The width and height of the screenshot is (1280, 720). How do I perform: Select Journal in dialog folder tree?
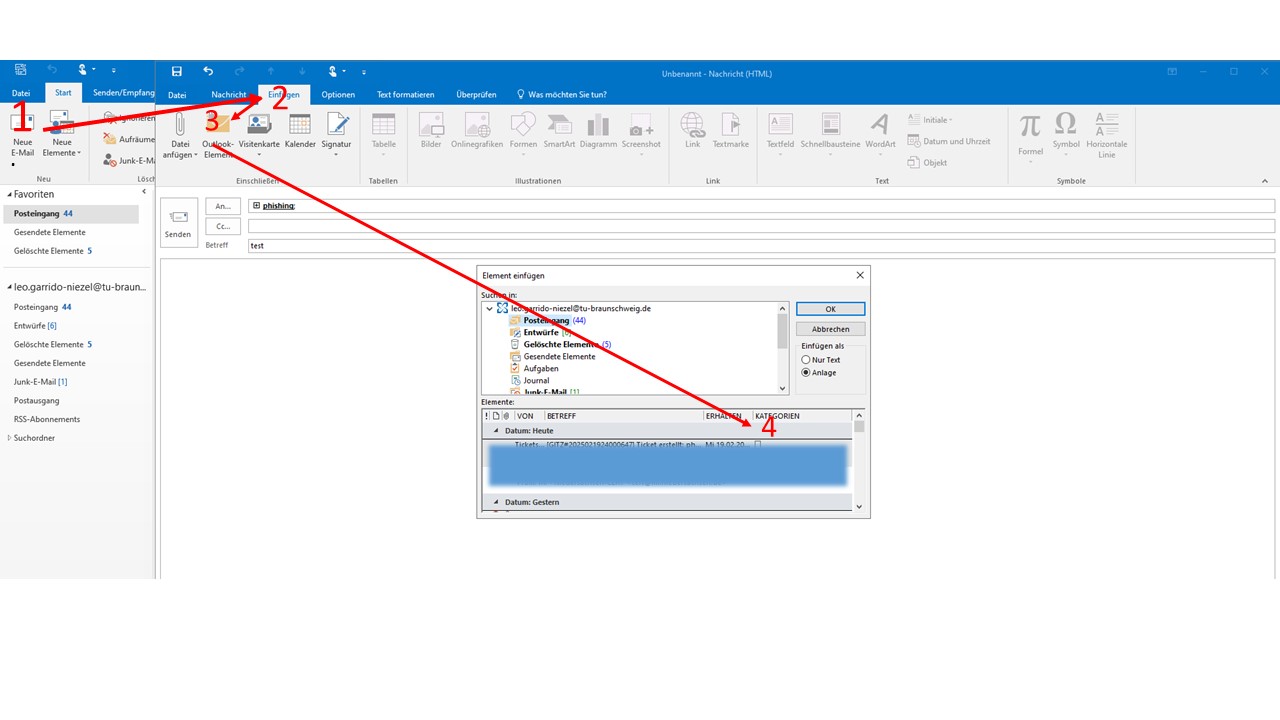[529, 380]
